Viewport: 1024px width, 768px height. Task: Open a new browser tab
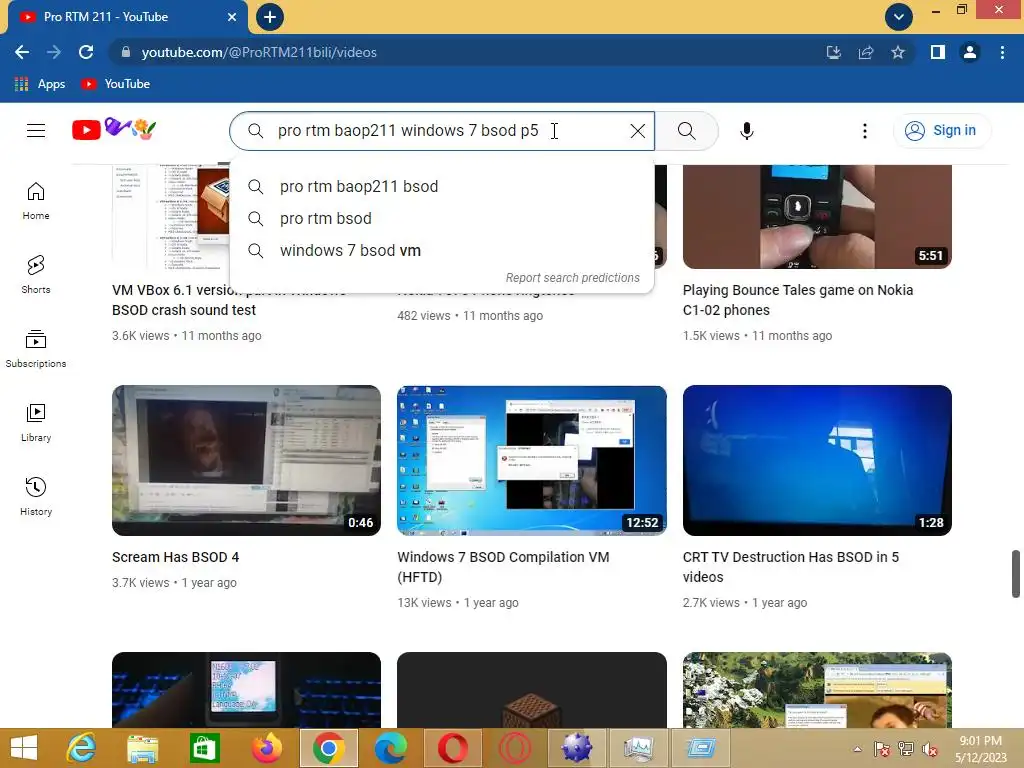[x=270, y=17]
